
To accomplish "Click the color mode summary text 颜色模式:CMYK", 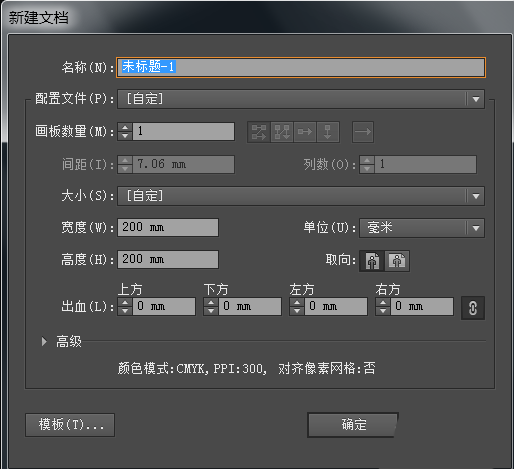I will [x=161, y=369].
